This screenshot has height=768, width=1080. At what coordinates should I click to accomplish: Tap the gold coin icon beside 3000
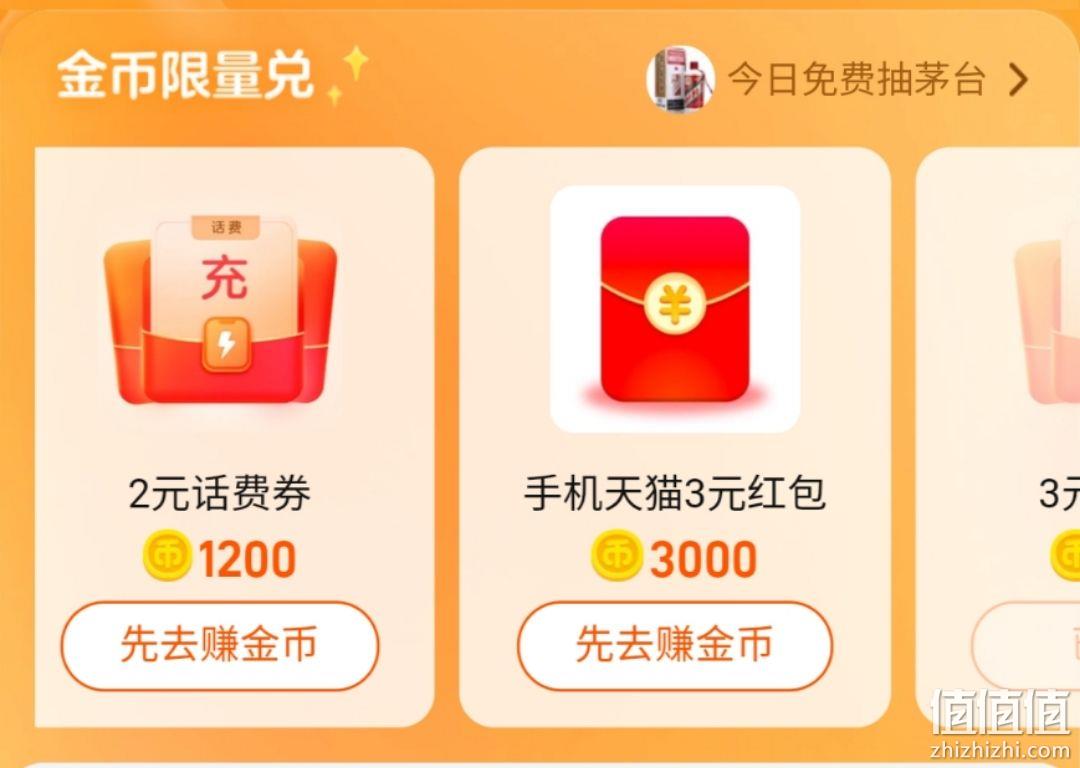pos(616,554)
